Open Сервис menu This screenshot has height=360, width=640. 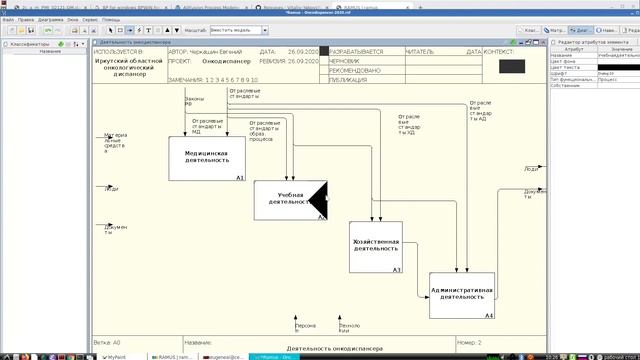point(90,20)
